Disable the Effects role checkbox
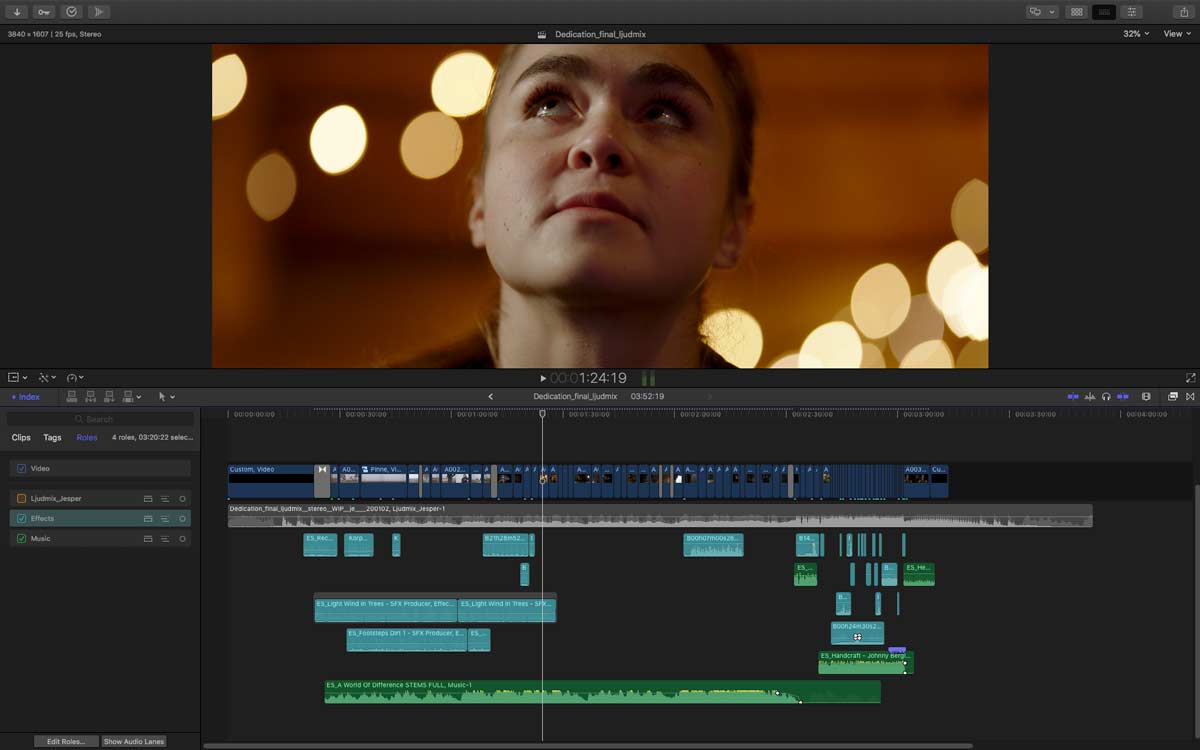The image size is (1200, 750). tap(21, 518)
